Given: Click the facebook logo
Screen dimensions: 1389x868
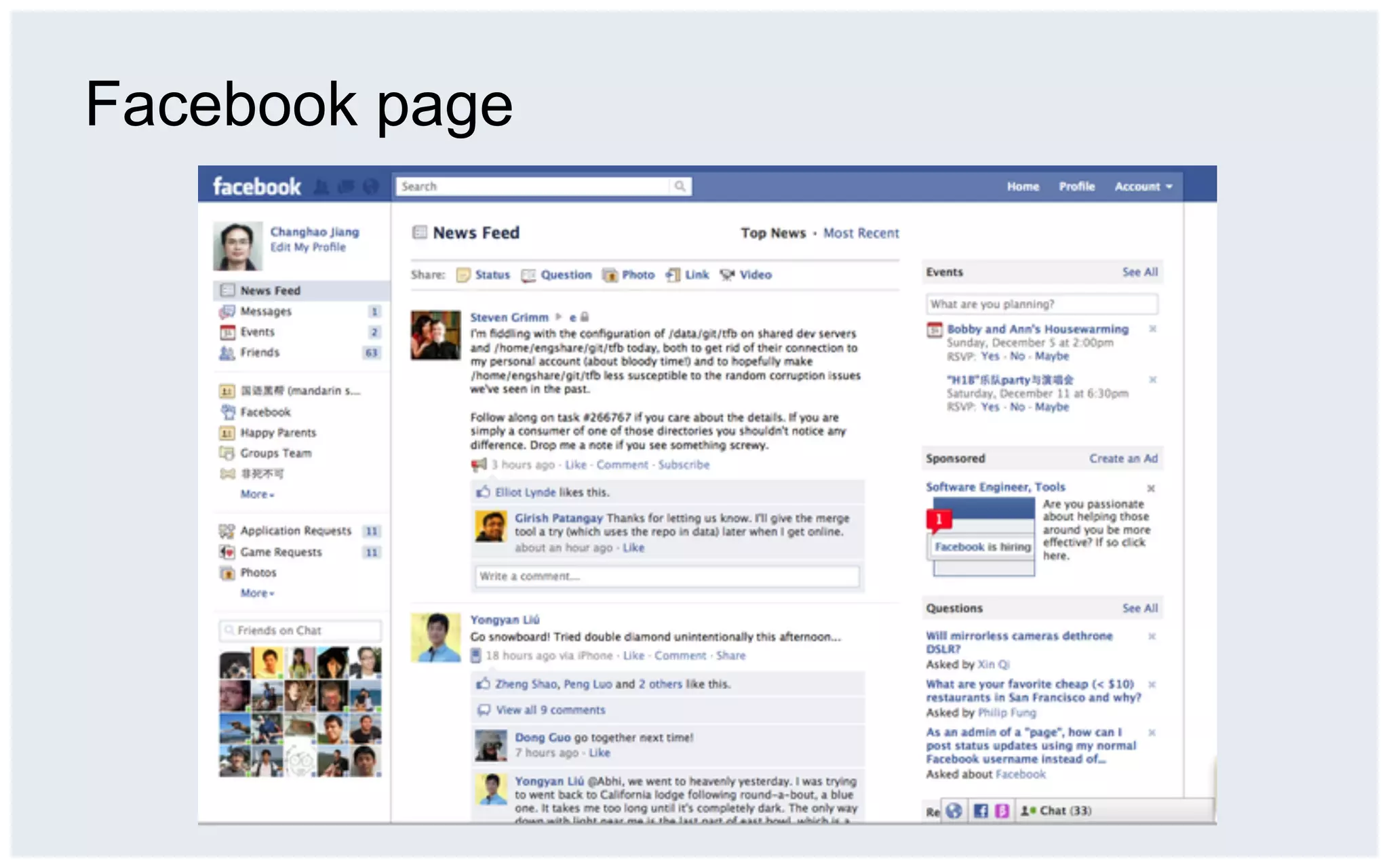Looking at the screenshot, I should pyautogui.click(x=256, y=186).
